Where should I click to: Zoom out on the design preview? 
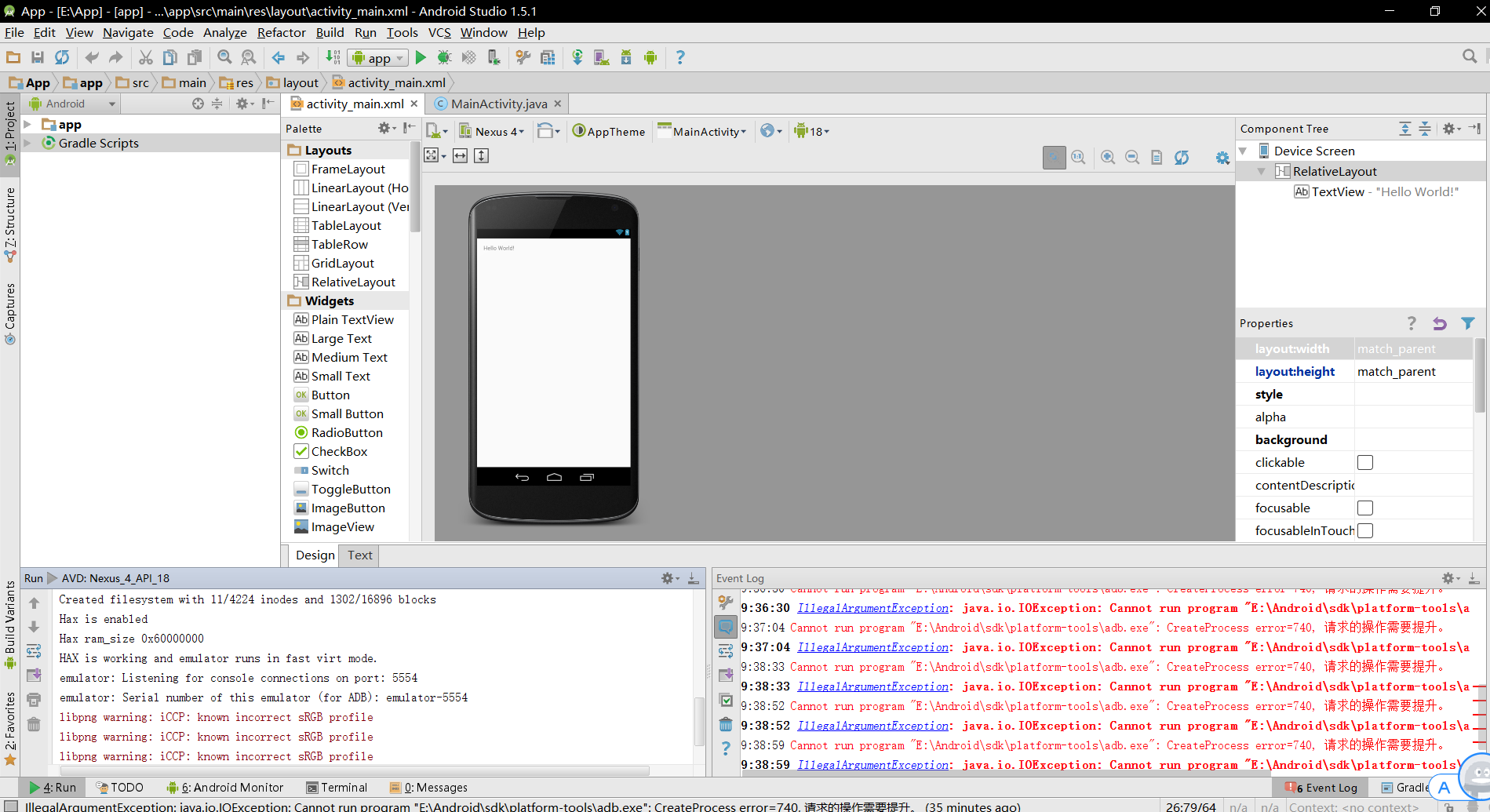[1132, 157]
